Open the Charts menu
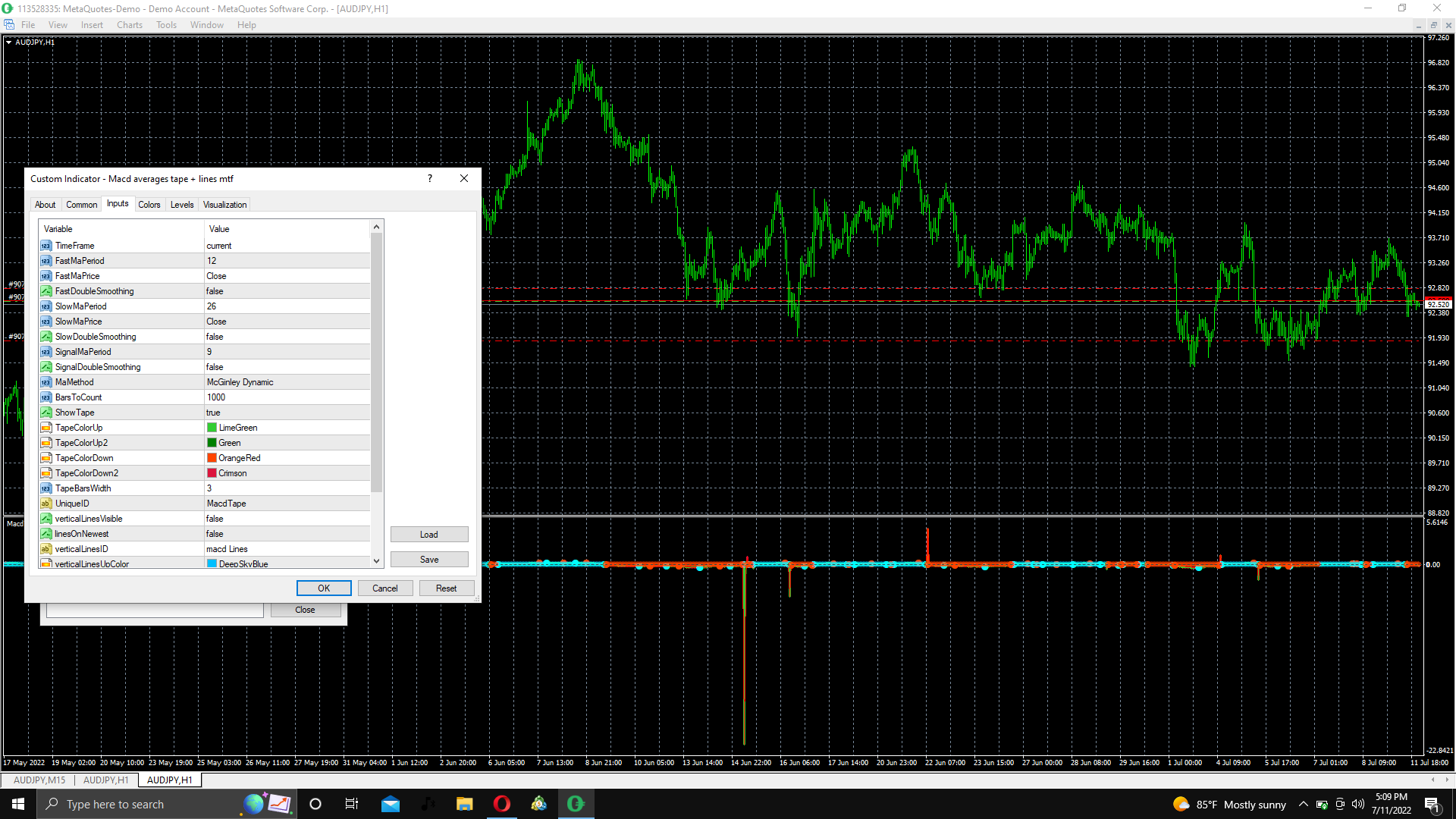 pyautogui.click(x=130, y=25)
